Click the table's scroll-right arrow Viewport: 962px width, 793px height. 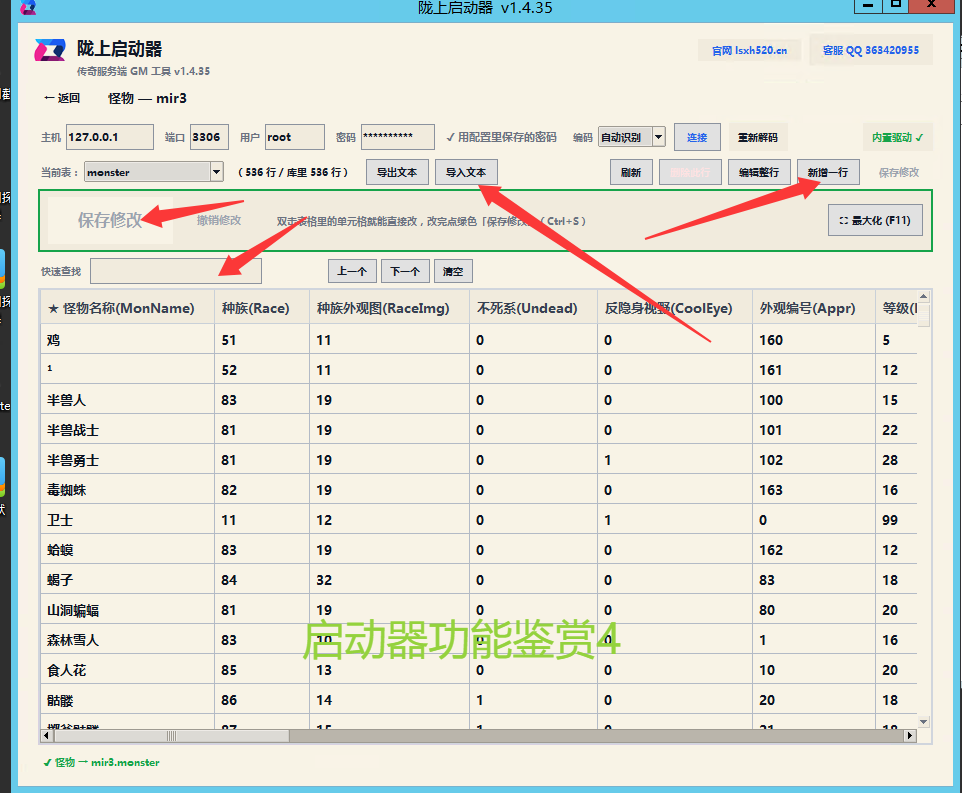(910, 735)
